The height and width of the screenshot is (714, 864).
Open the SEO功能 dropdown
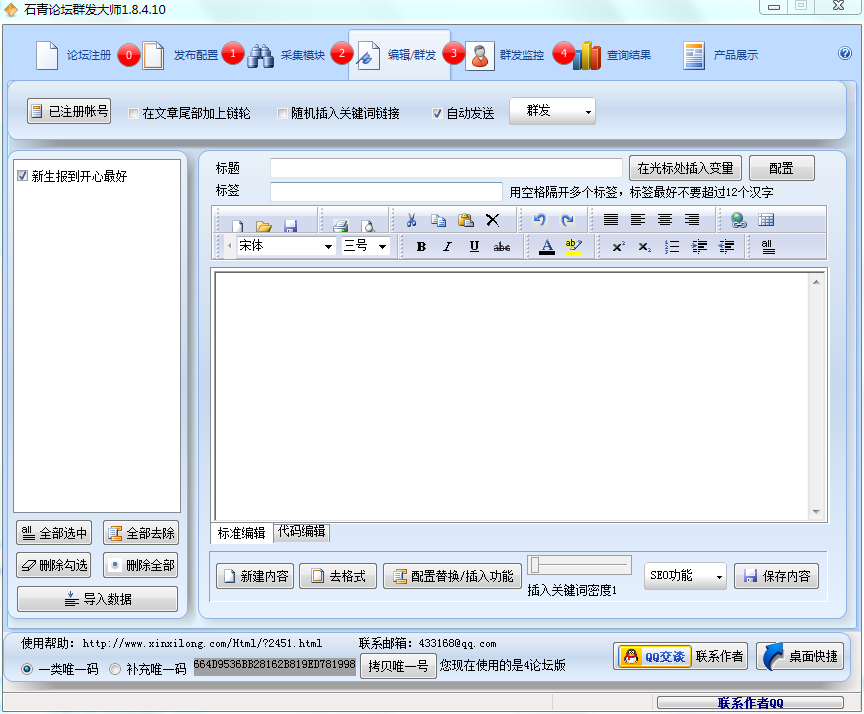pos(685,576)
